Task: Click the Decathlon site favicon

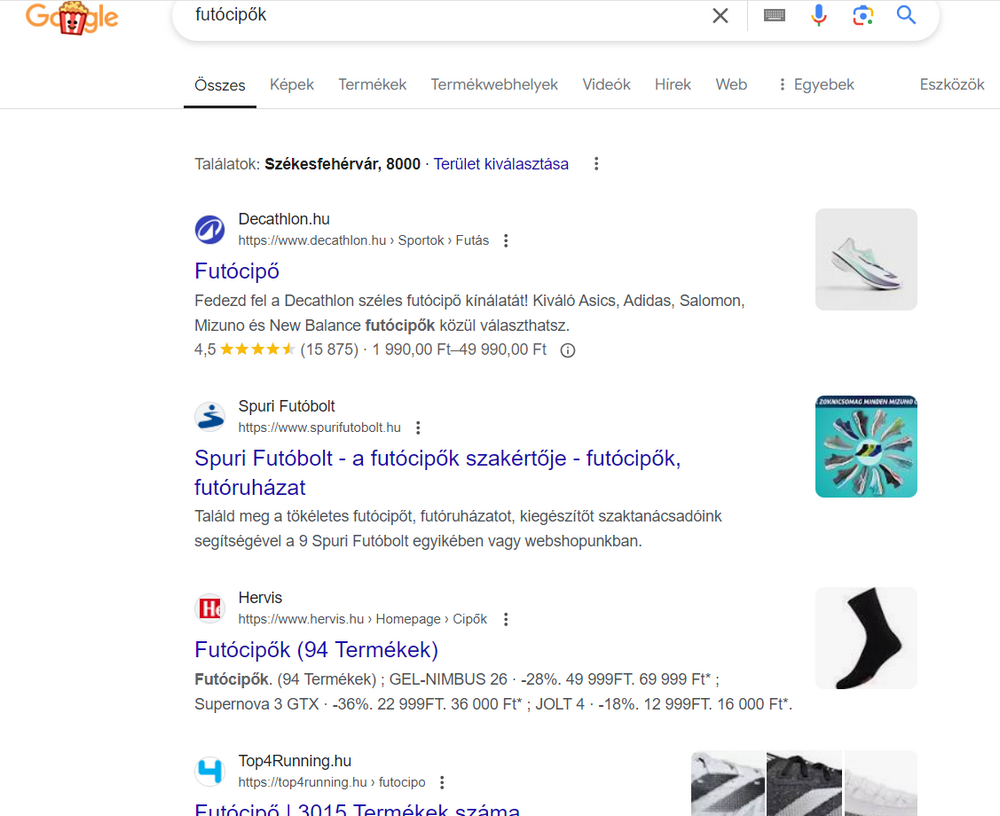Action: tap(210, 230)
